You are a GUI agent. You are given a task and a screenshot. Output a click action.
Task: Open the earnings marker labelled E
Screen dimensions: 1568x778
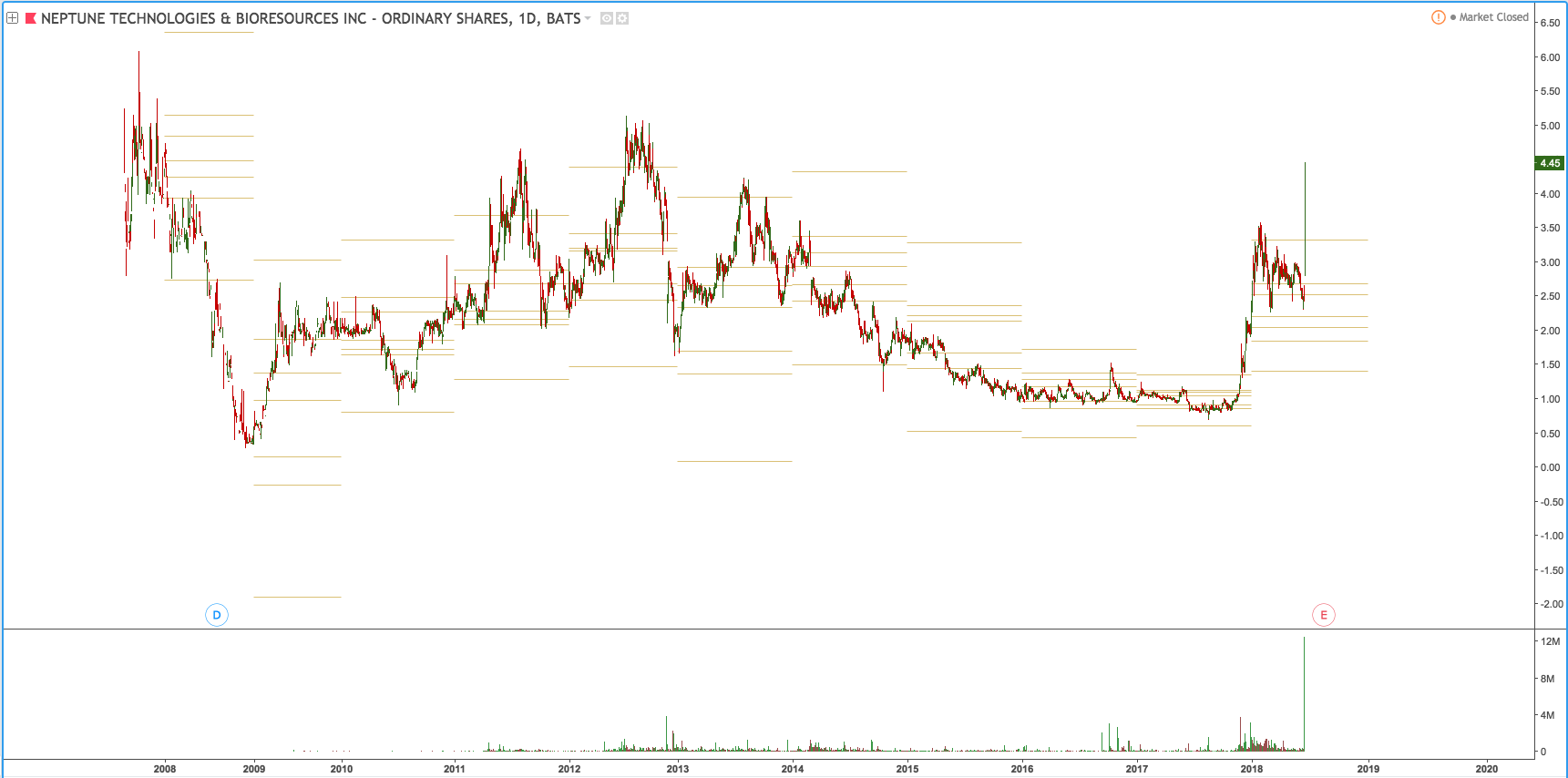tap(1324, 615)
